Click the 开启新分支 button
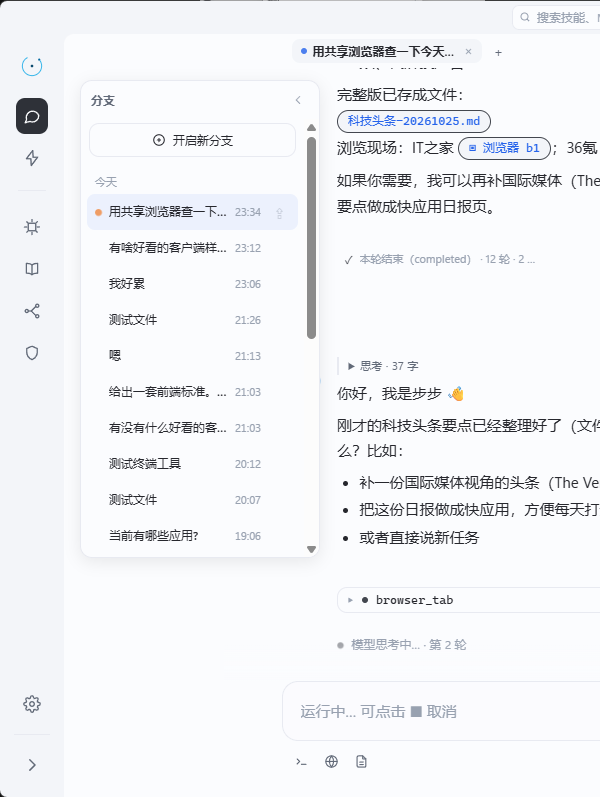This screenshot has width=600, height=797. point(192,140)
